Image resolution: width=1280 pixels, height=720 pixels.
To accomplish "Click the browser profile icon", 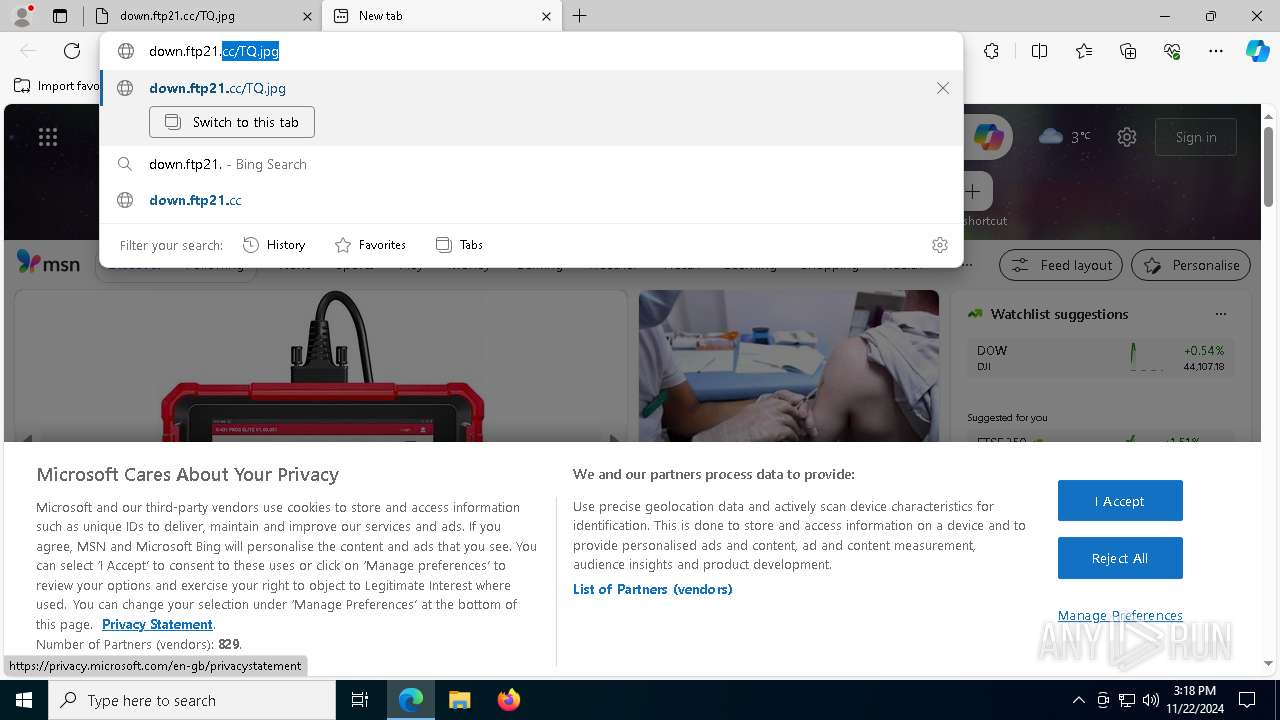I will pyautogui.click(x=21, y=16).
